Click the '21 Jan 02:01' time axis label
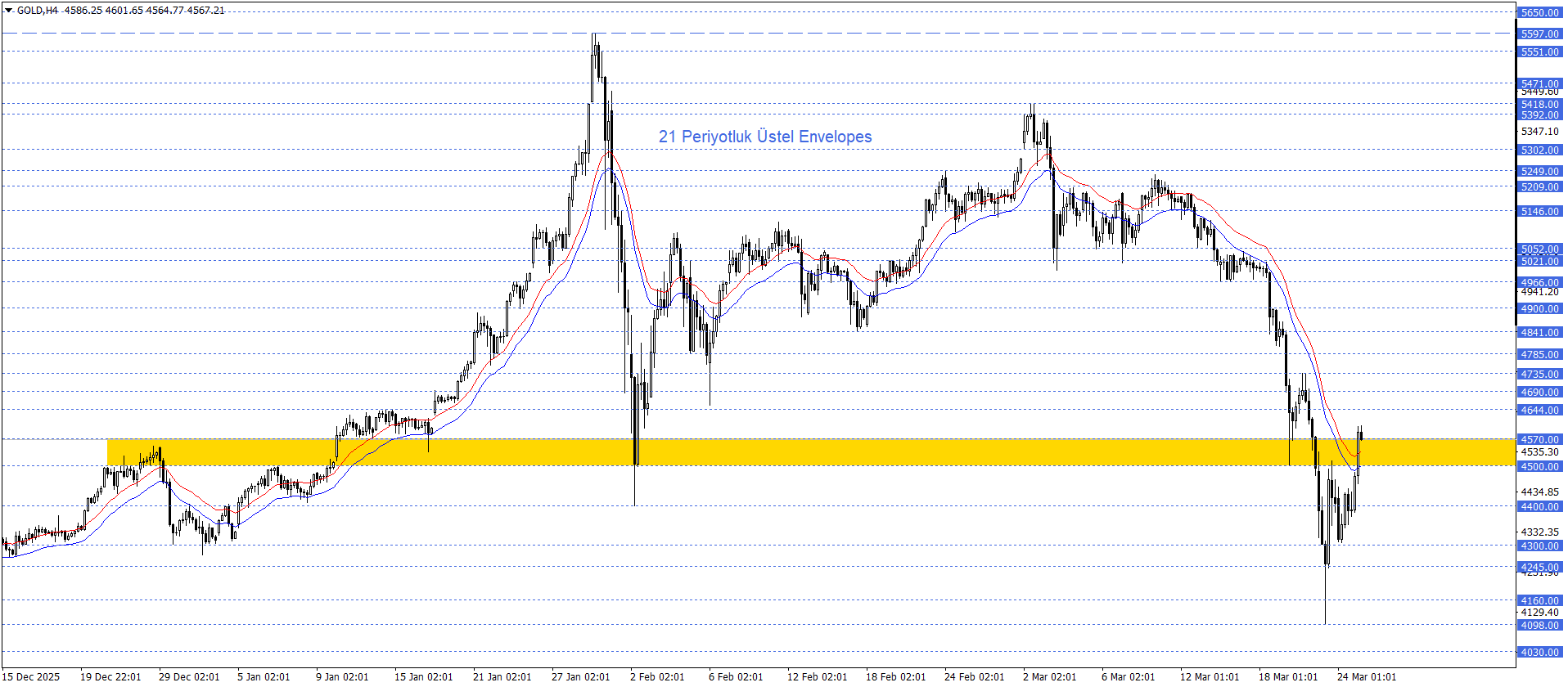The height and width of the screenshot is (687, 1568). [502, 677]
